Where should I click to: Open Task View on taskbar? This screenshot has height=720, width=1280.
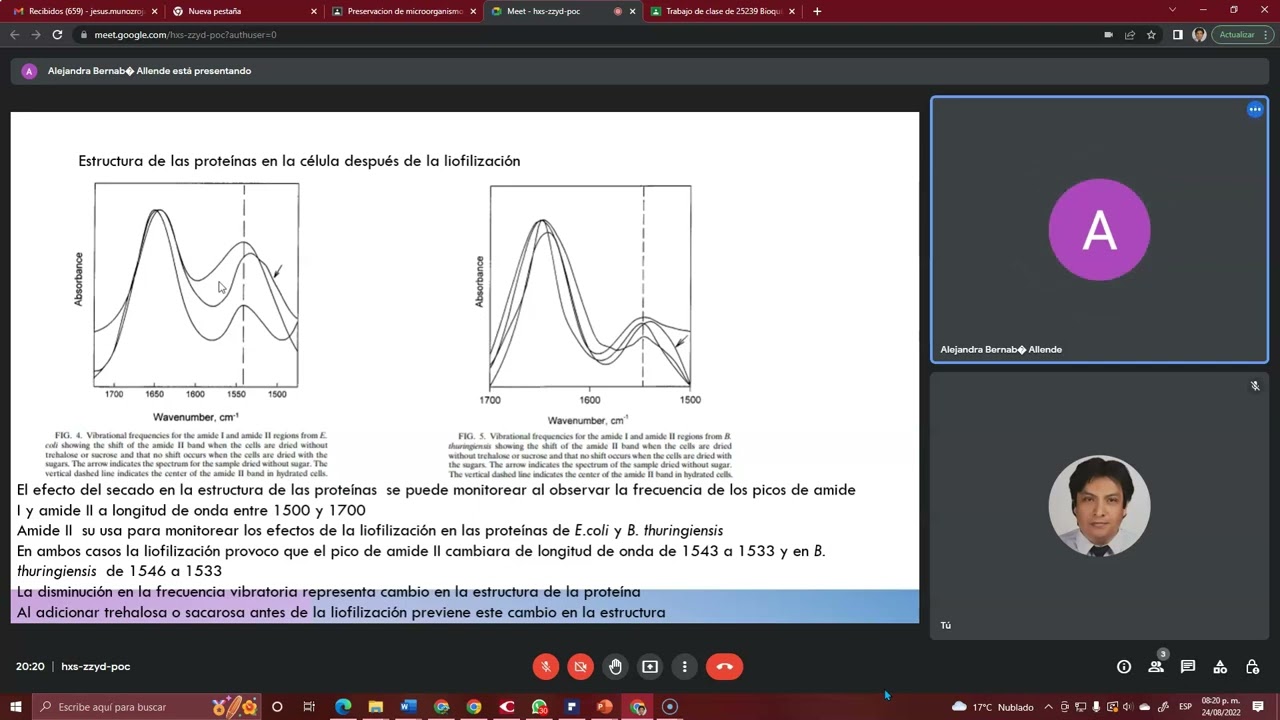pyautogui.click(x=309, y=707)
